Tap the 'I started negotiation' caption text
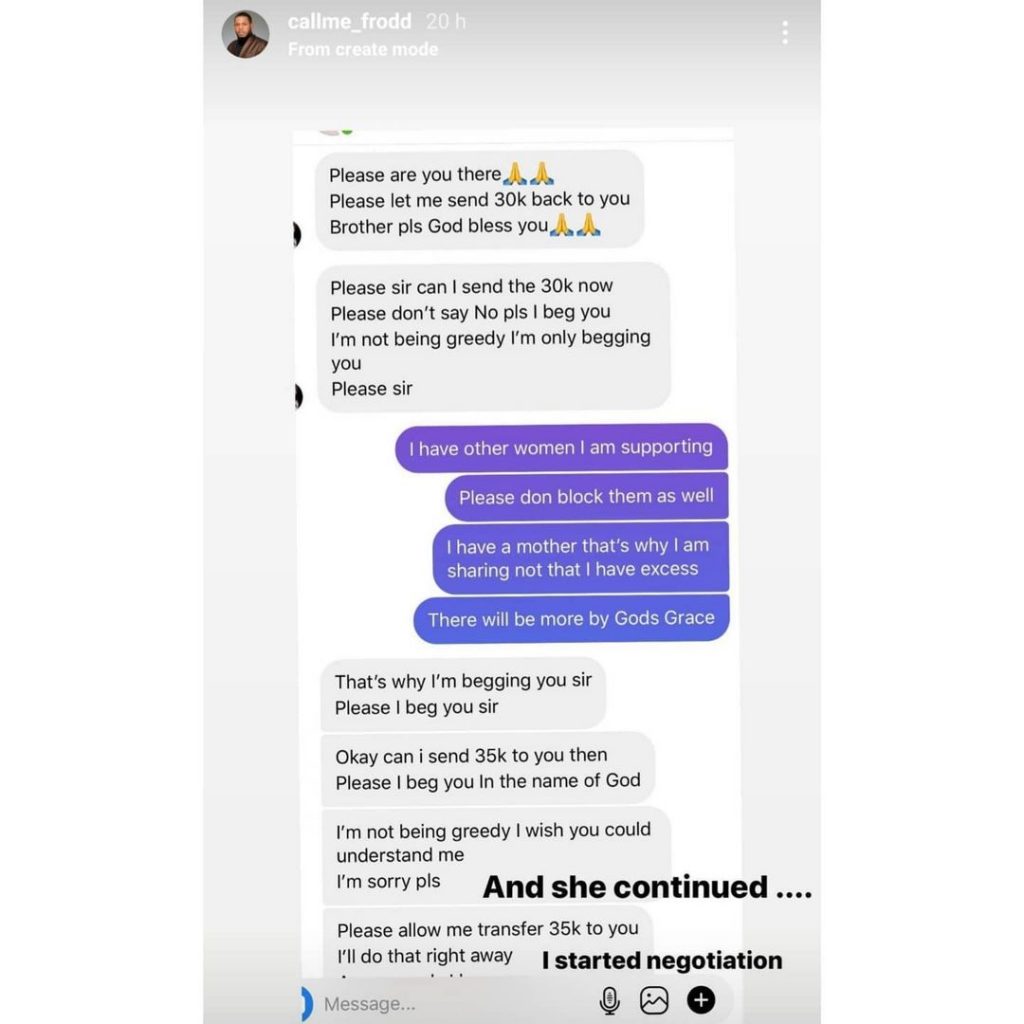 tap(662, 960)
